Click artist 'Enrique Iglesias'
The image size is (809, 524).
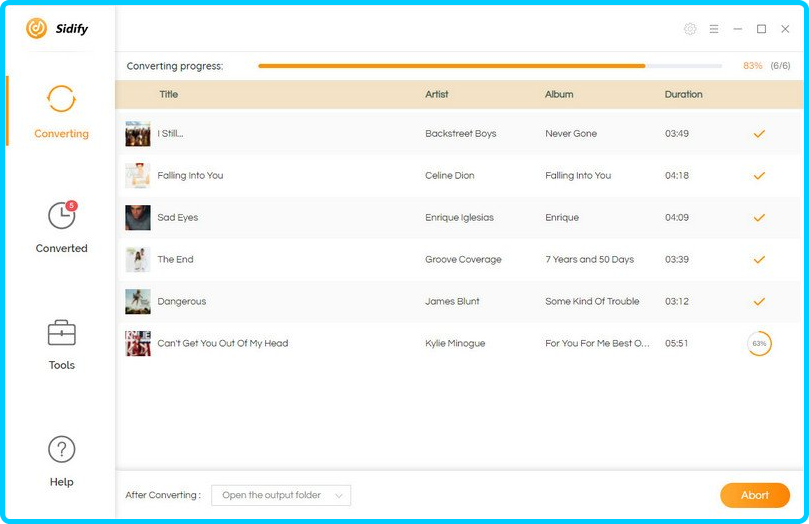coord(459,218)
